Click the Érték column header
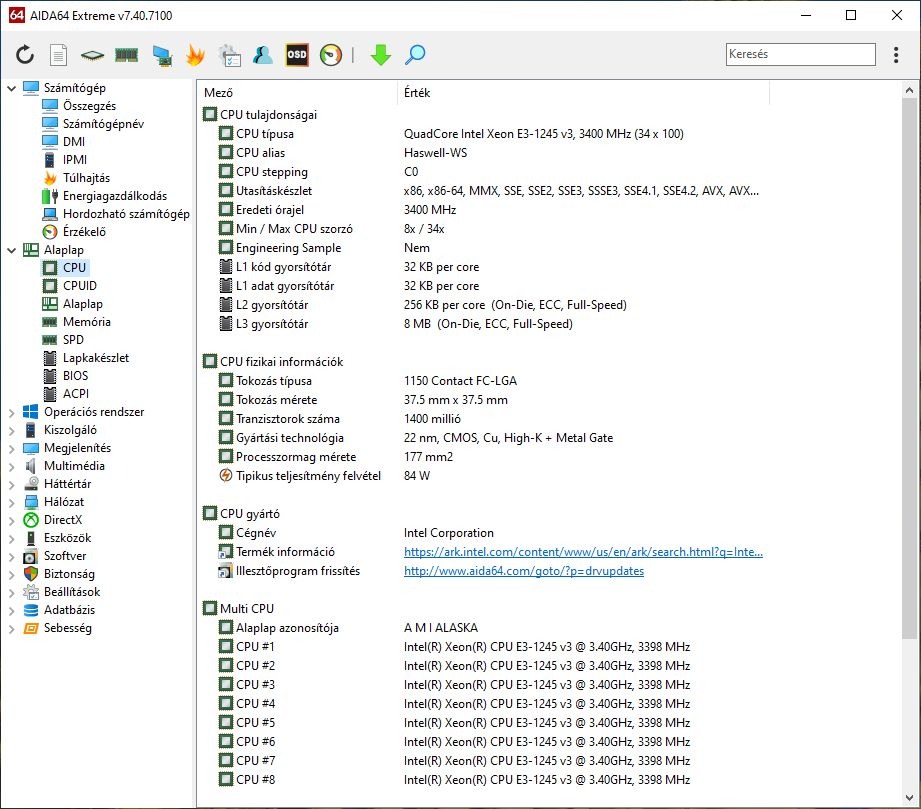The height and width of the screenshot is (809, 921). click(418, 93)
